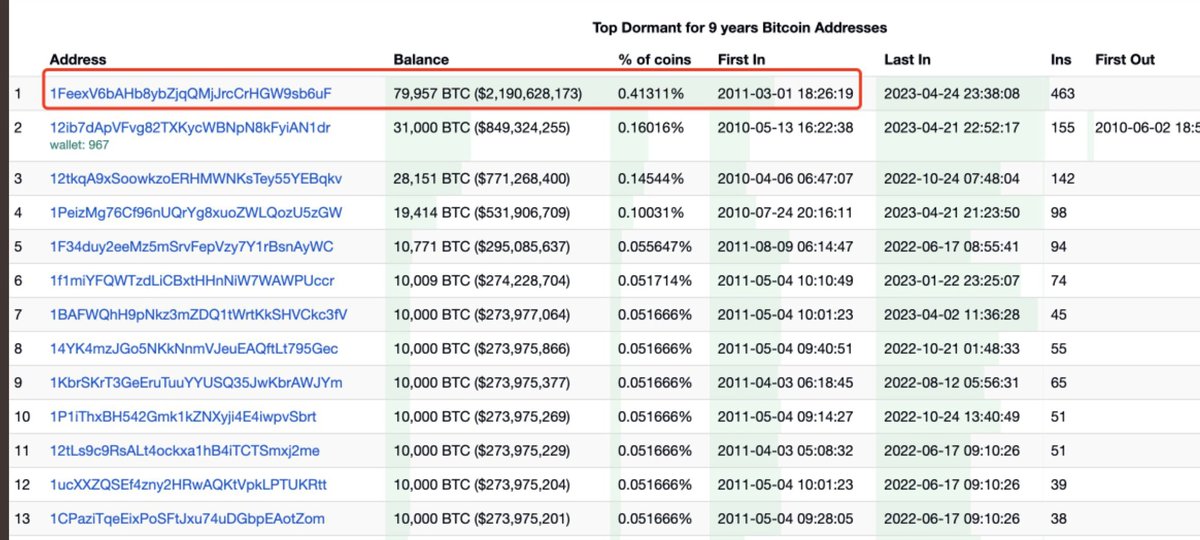Select balance 10,000 BTC ($273,977,064)
1200x540 pixels.
(x=482, y=315)
